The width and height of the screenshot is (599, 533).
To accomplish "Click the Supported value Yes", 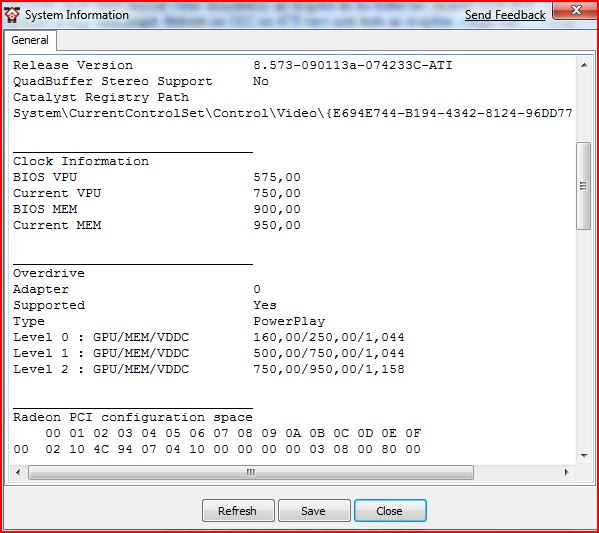I will point(265,305).
